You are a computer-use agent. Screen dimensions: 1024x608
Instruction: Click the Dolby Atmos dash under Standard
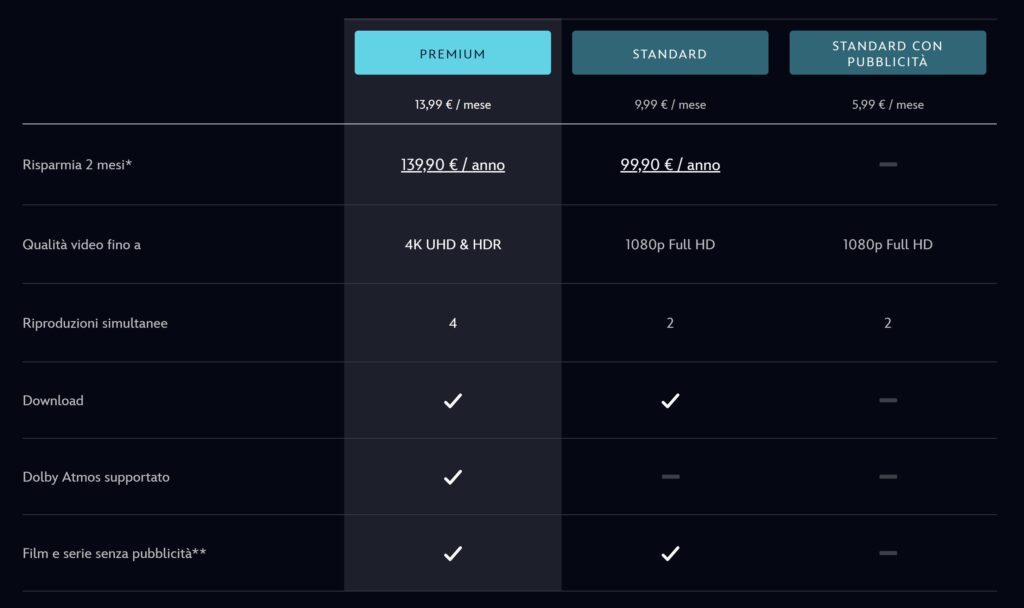[x=670, y=477]
